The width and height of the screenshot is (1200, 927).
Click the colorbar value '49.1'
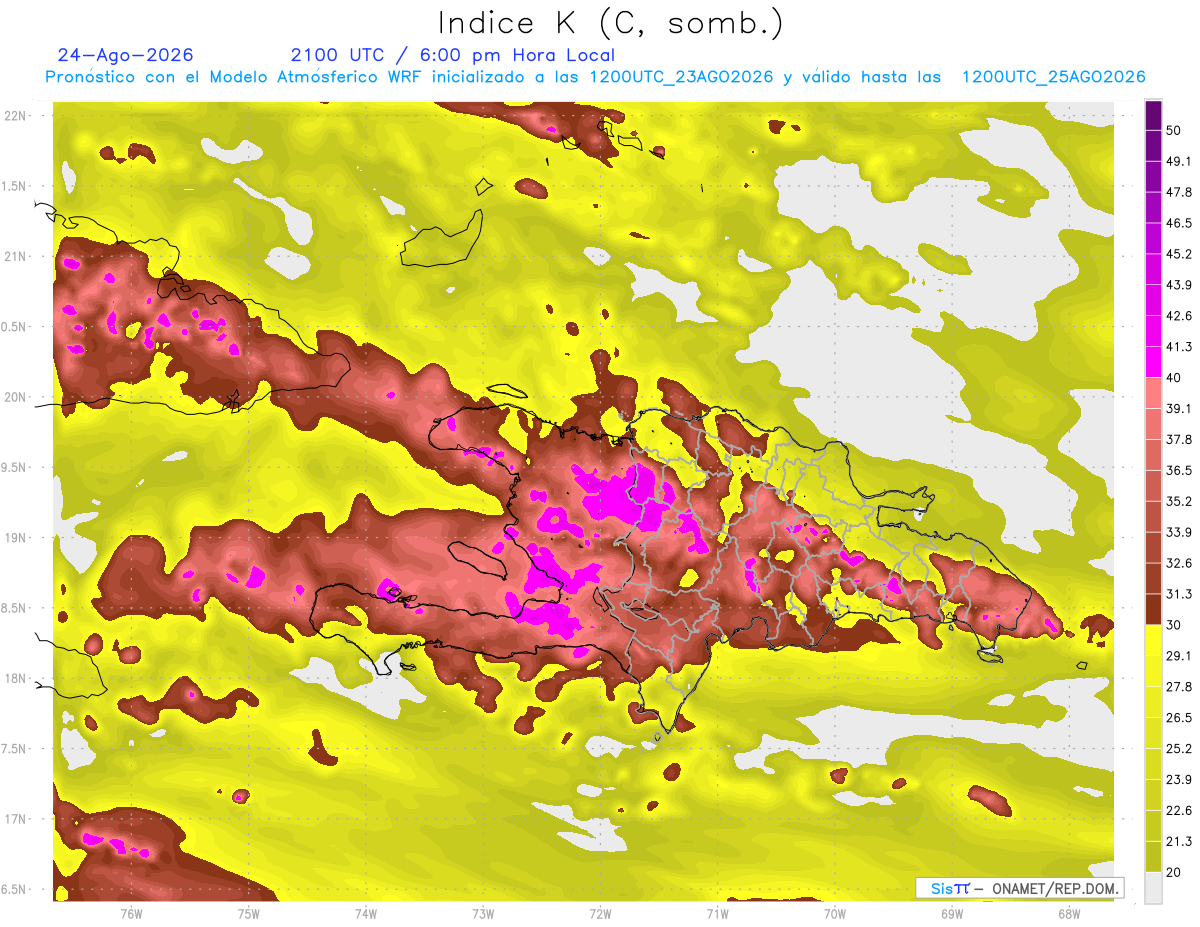(x=1178, y=161)
